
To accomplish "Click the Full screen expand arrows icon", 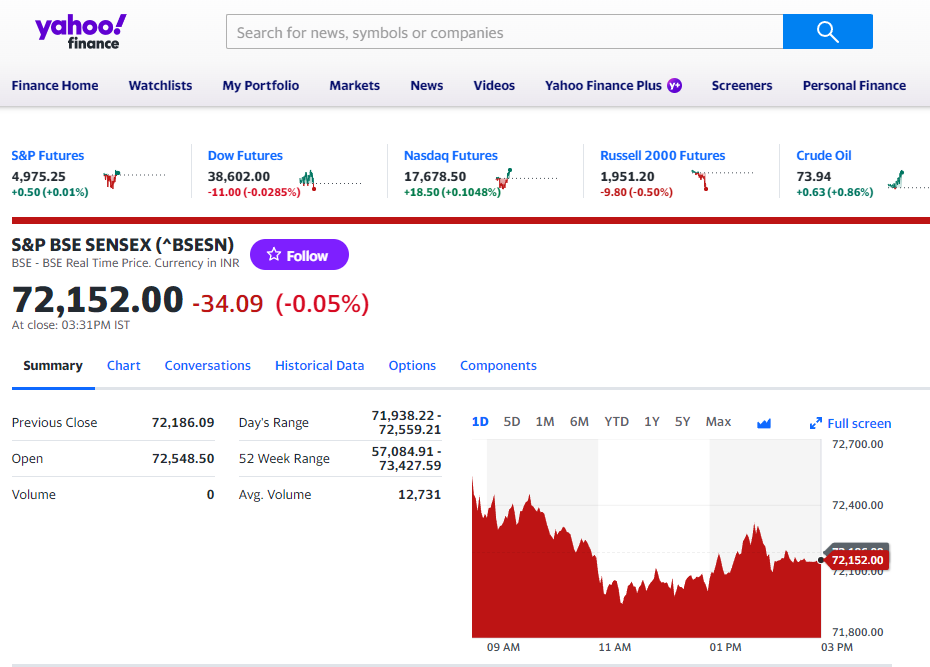I will [x=816, y=423].
